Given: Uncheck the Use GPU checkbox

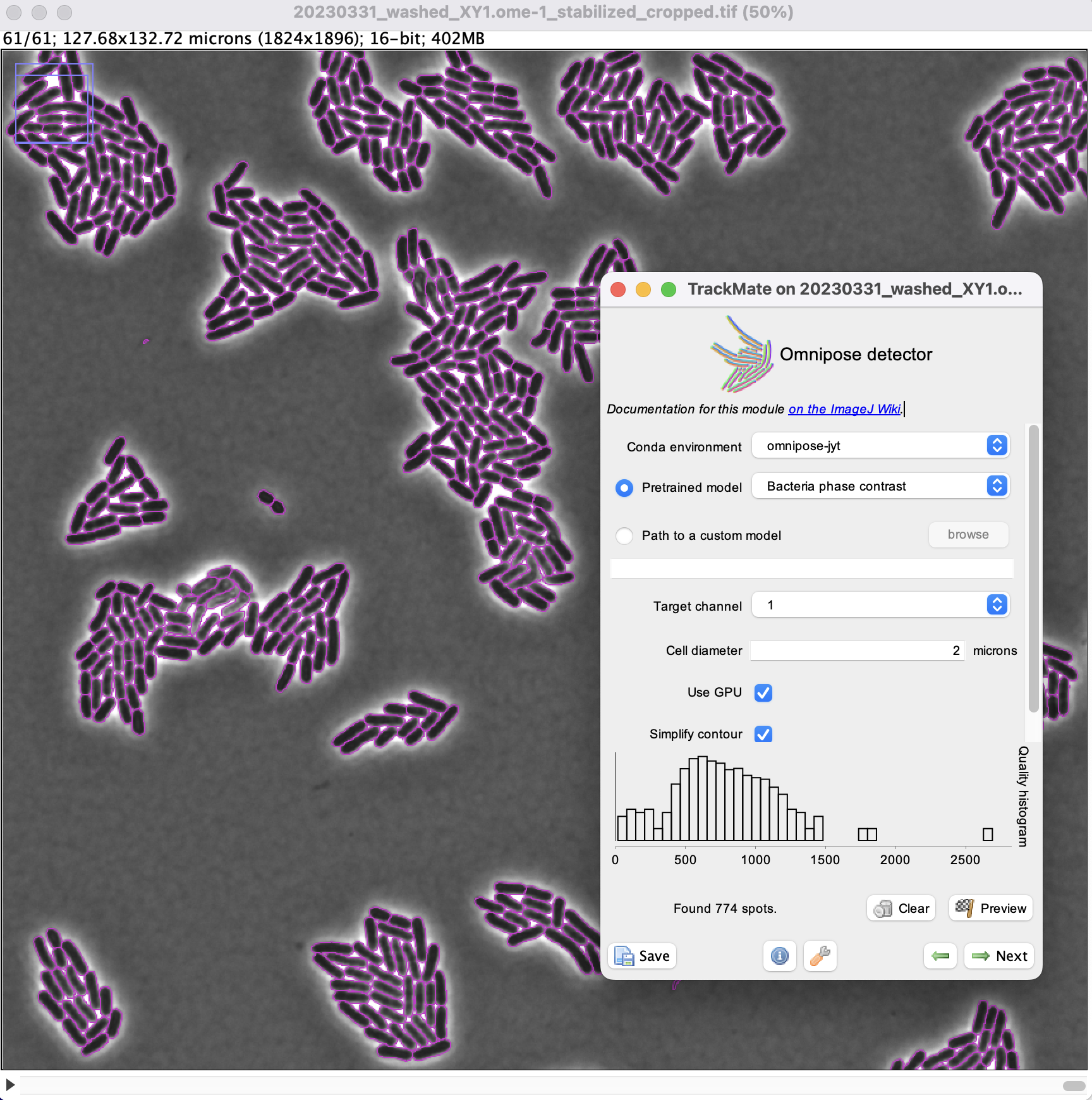Looking at the screenshot, I should click(x=763, y=693).
